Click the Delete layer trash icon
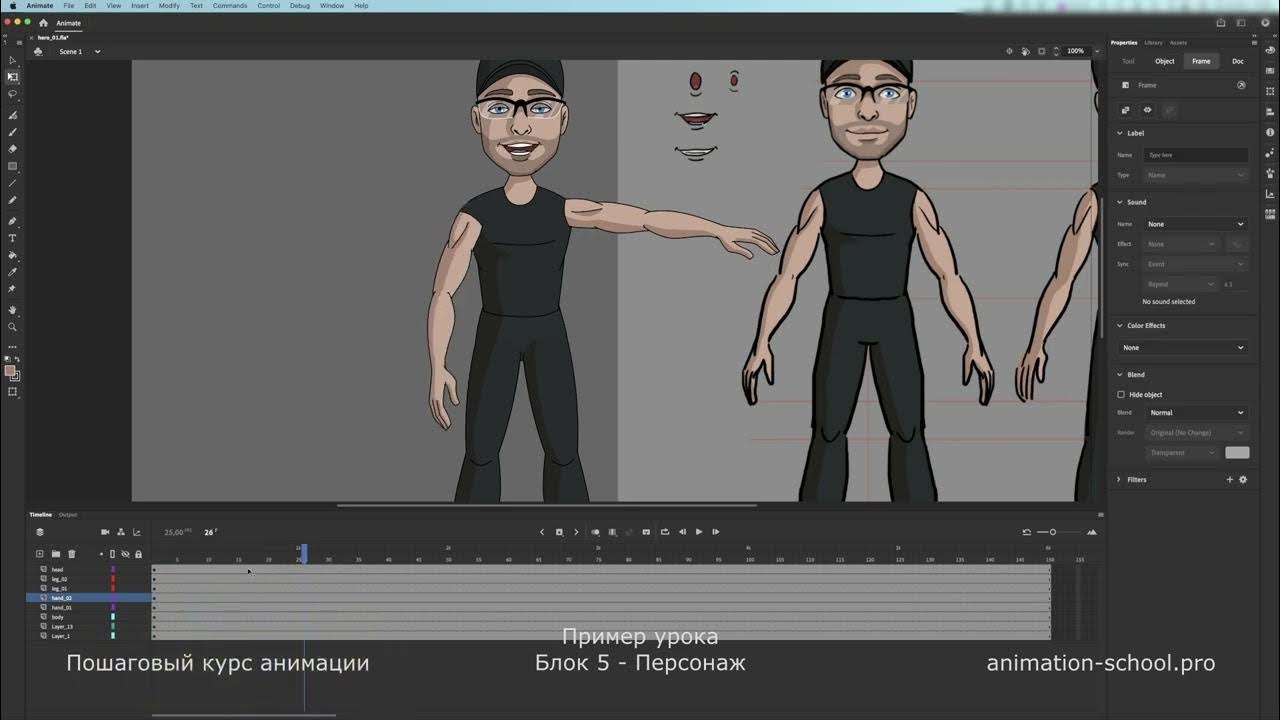The width and height of the screenshot is (1280, 720). coord(72,554)
